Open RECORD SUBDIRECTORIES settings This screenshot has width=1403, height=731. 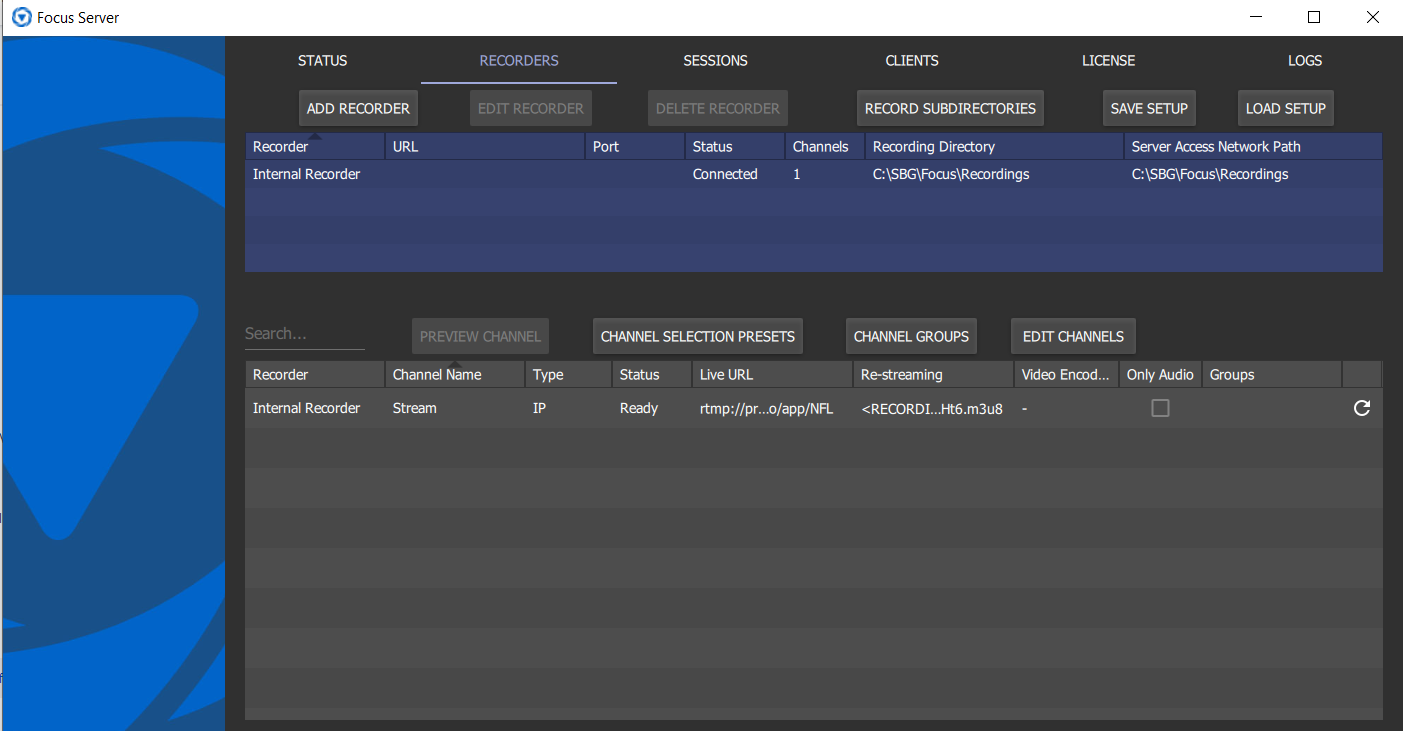(950, 108)
